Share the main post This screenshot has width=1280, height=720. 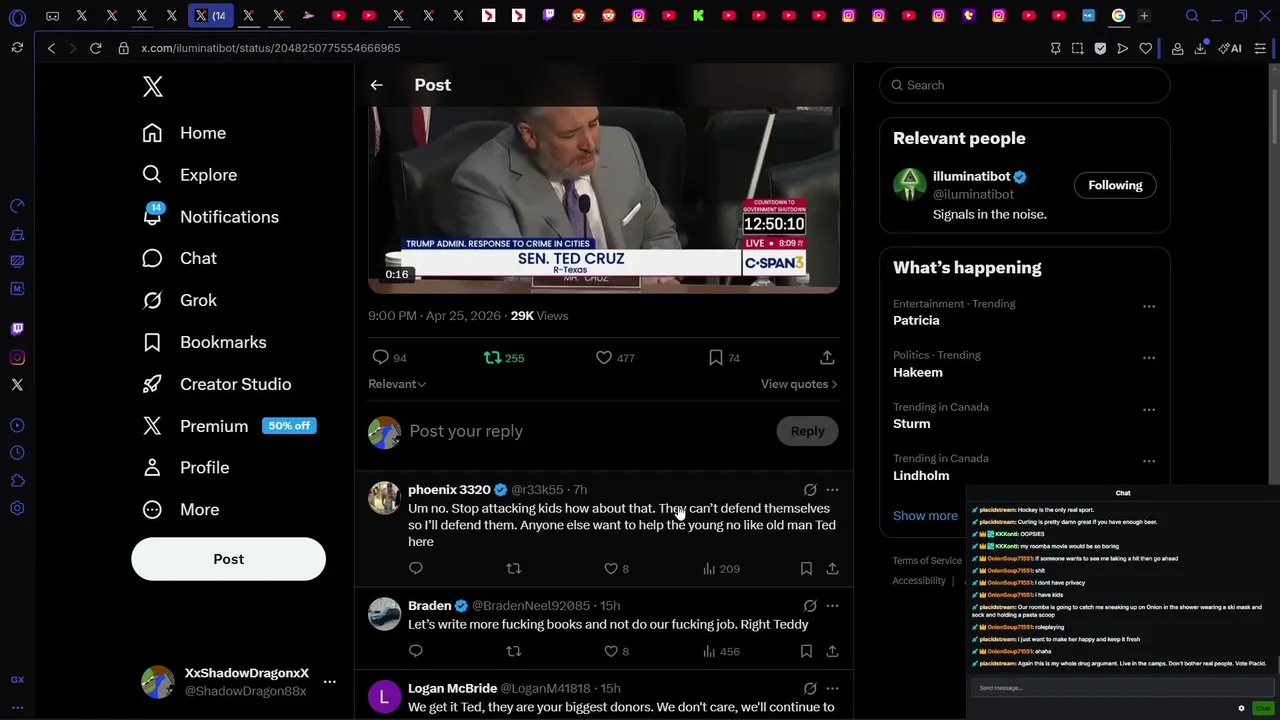pos(827,357)
